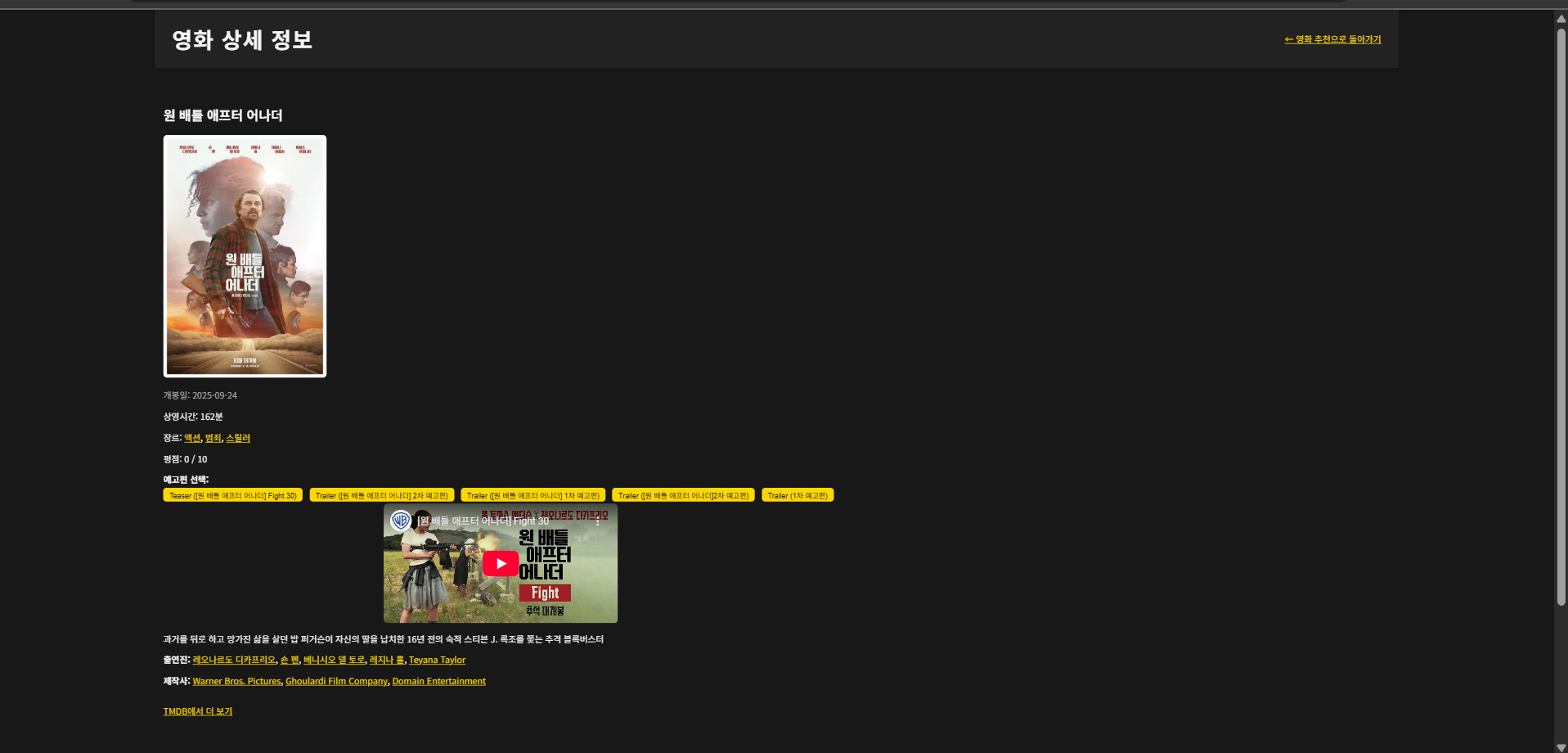The height and width of the screenshot is (753, 1568).
Task: Open the 범죄 genre link
Action: (x=213, y=438)
